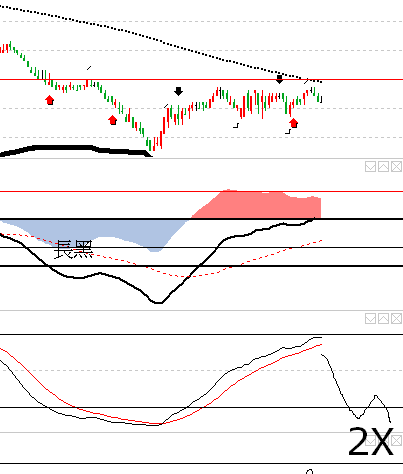Screen dimensions: 403x474
Task: Move the red-black oscillator panel down
Action: tap(370, 319)
